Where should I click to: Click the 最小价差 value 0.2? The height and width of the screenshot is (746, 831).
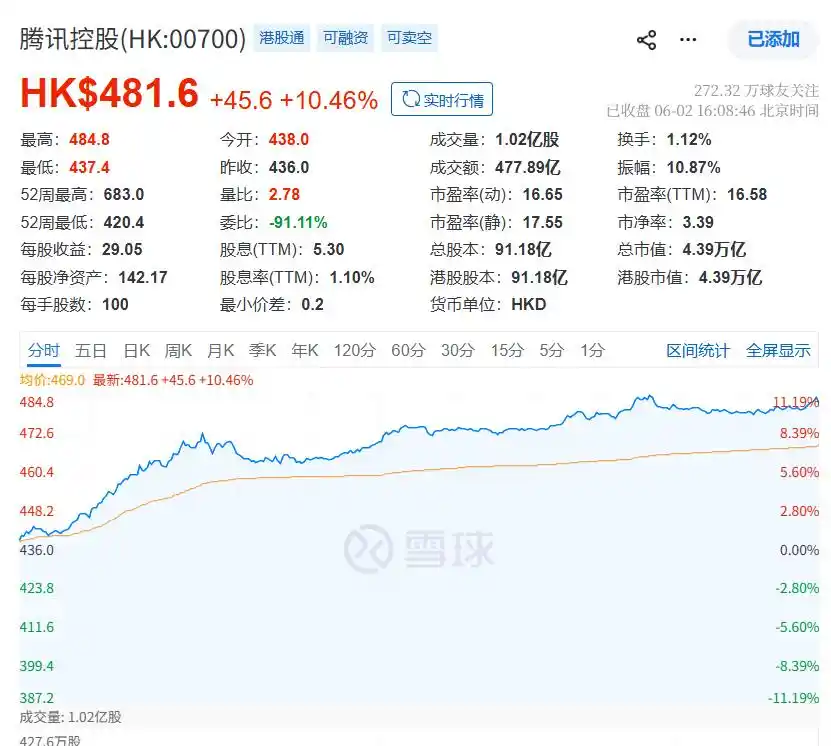point(313,305)
